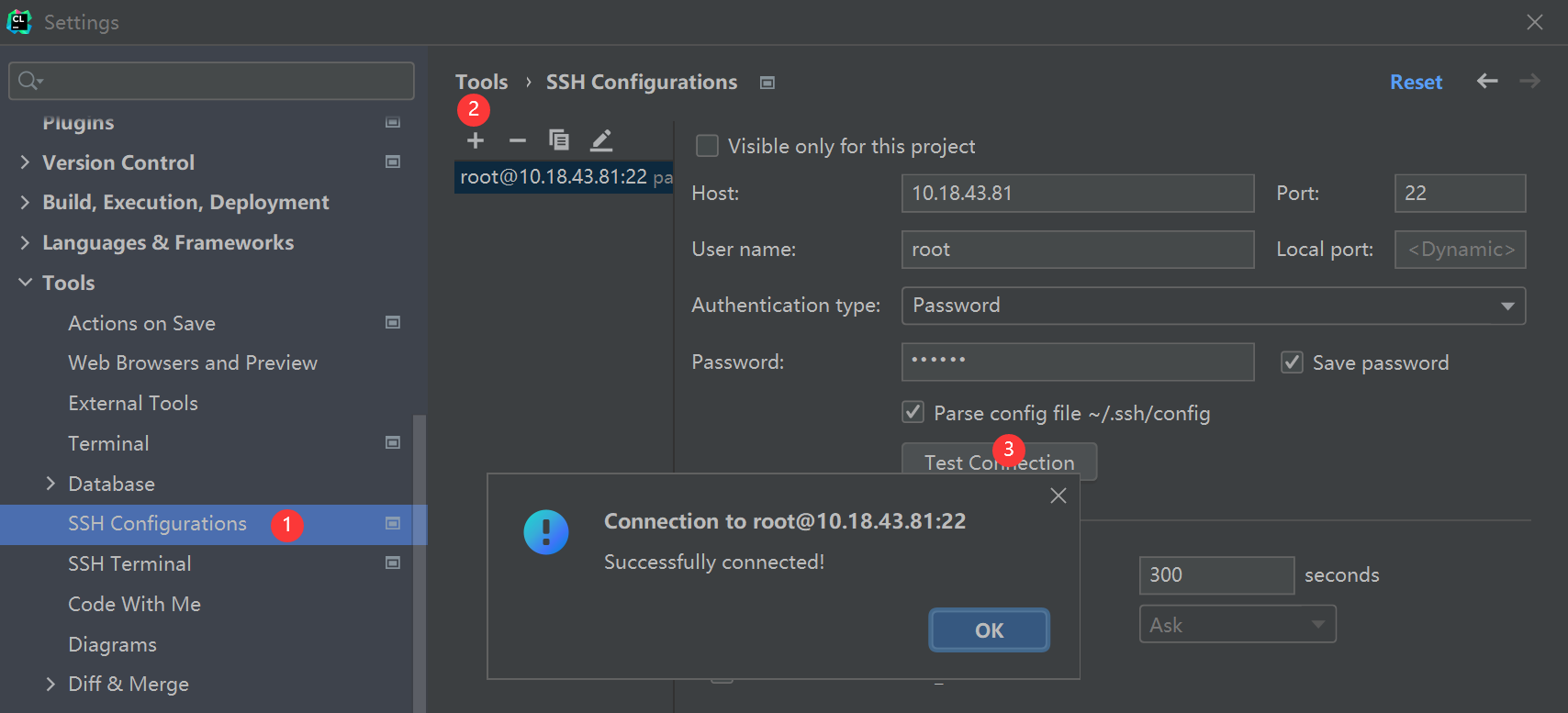Viewport: 1568px width, 713px height.
Task: Click the project icon beside Version Control
Action: pos(393,162)
